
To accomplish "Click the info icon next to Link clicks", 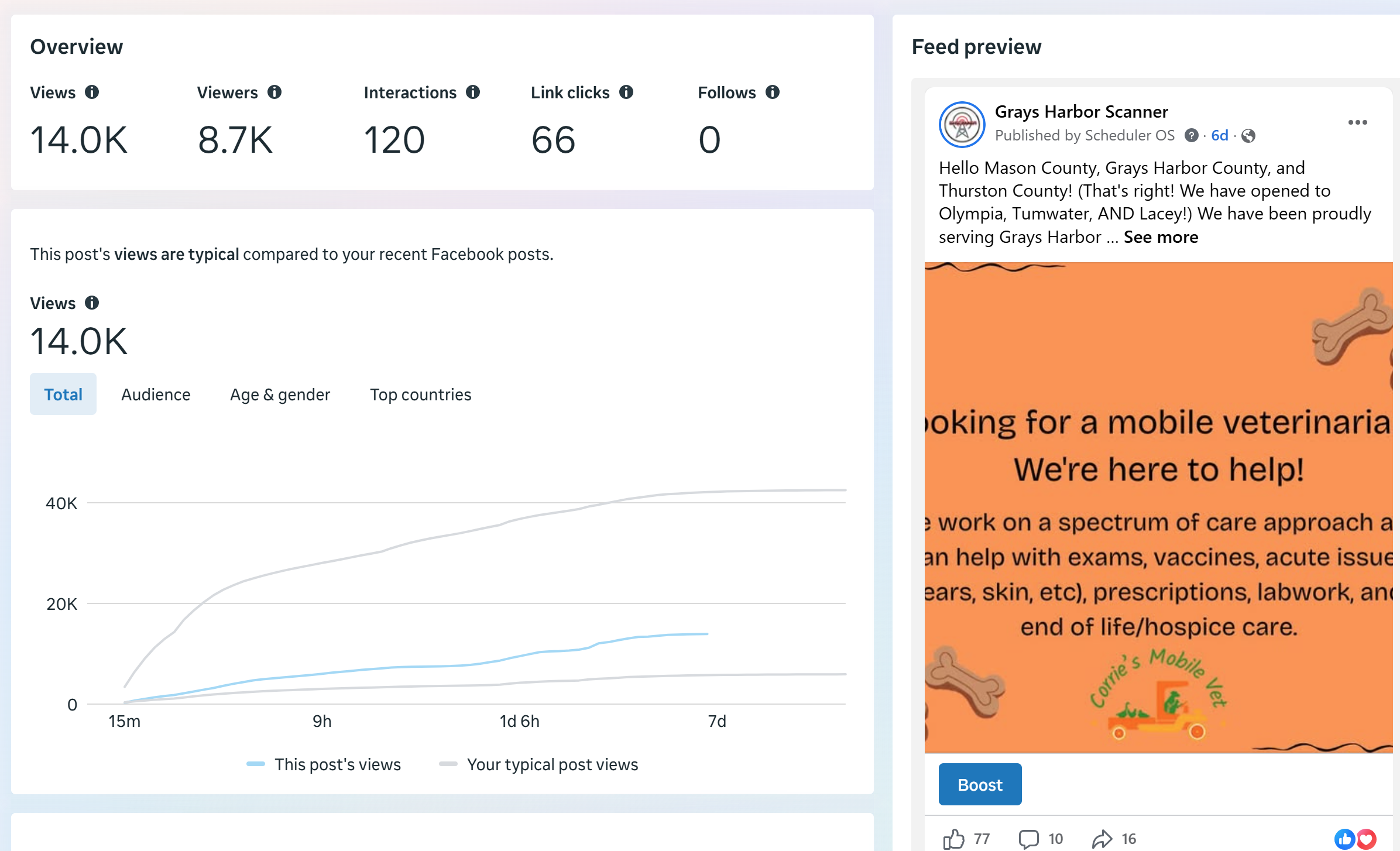I will [626, 92].
